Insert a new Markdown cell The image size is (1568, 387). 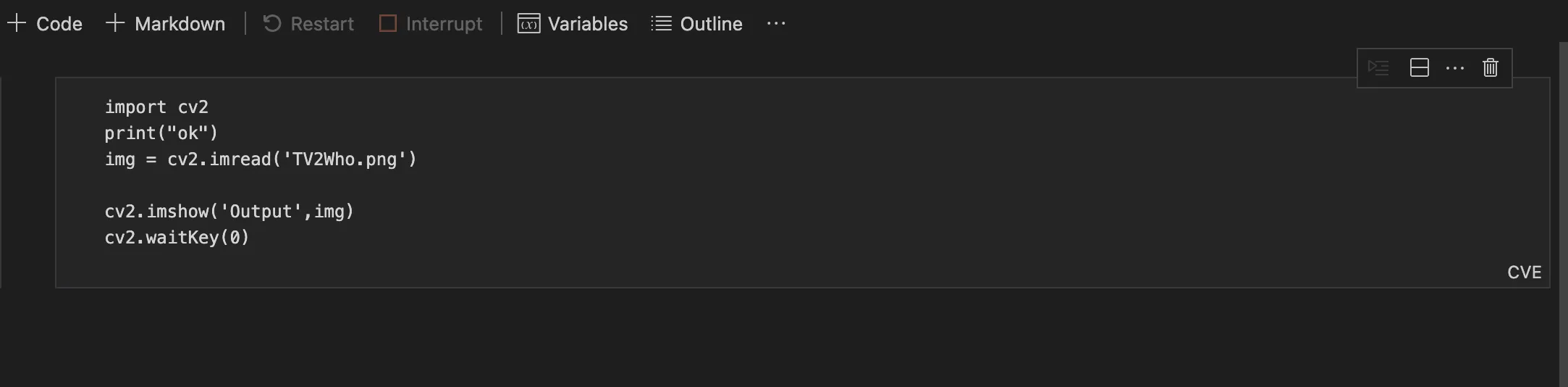166,24
